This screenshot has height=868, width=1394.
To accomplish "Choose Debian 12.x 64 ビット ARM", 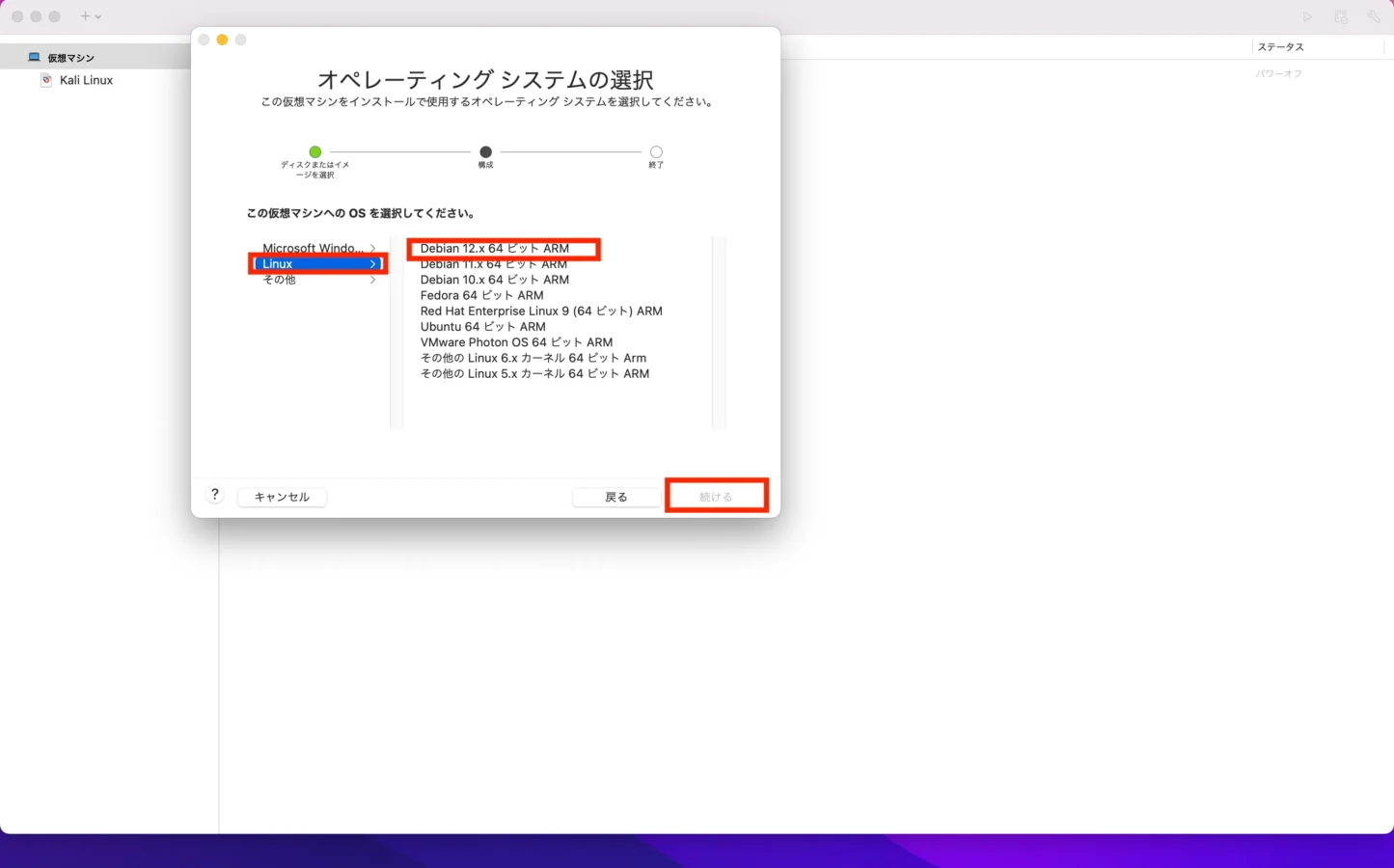I will pyautogui.click(x=495, y=248).
